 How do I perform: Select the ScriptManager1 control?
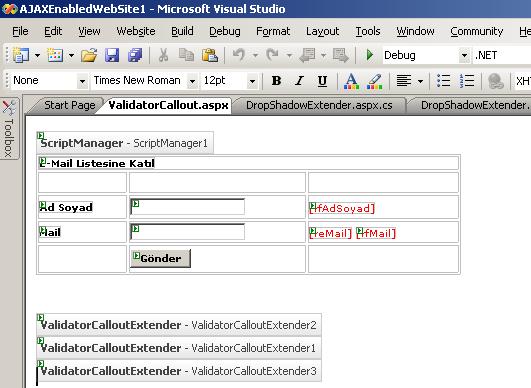(x=125, y=143)
